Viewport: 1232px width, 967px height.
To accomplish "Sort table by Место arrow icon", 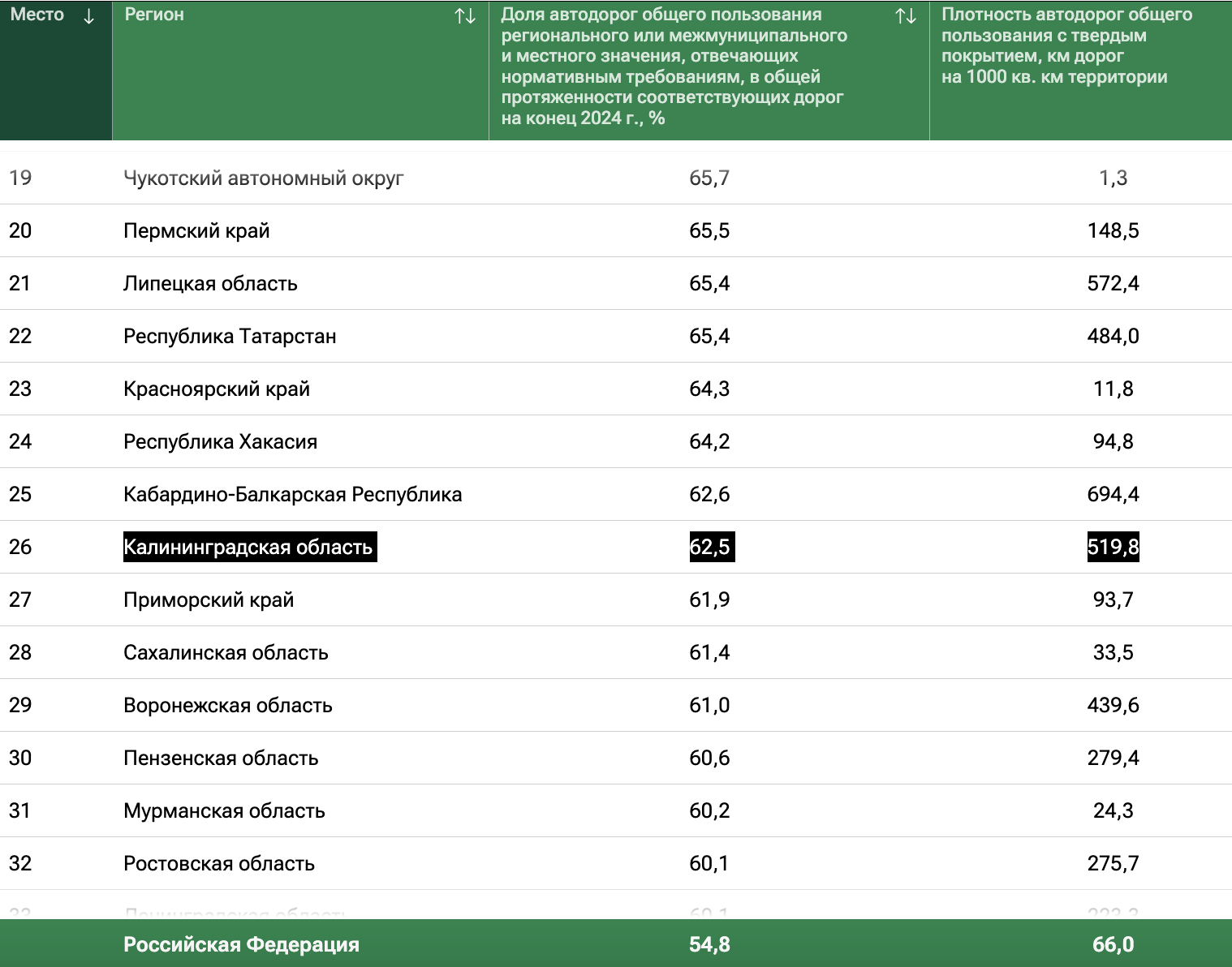I will [89, 15].
